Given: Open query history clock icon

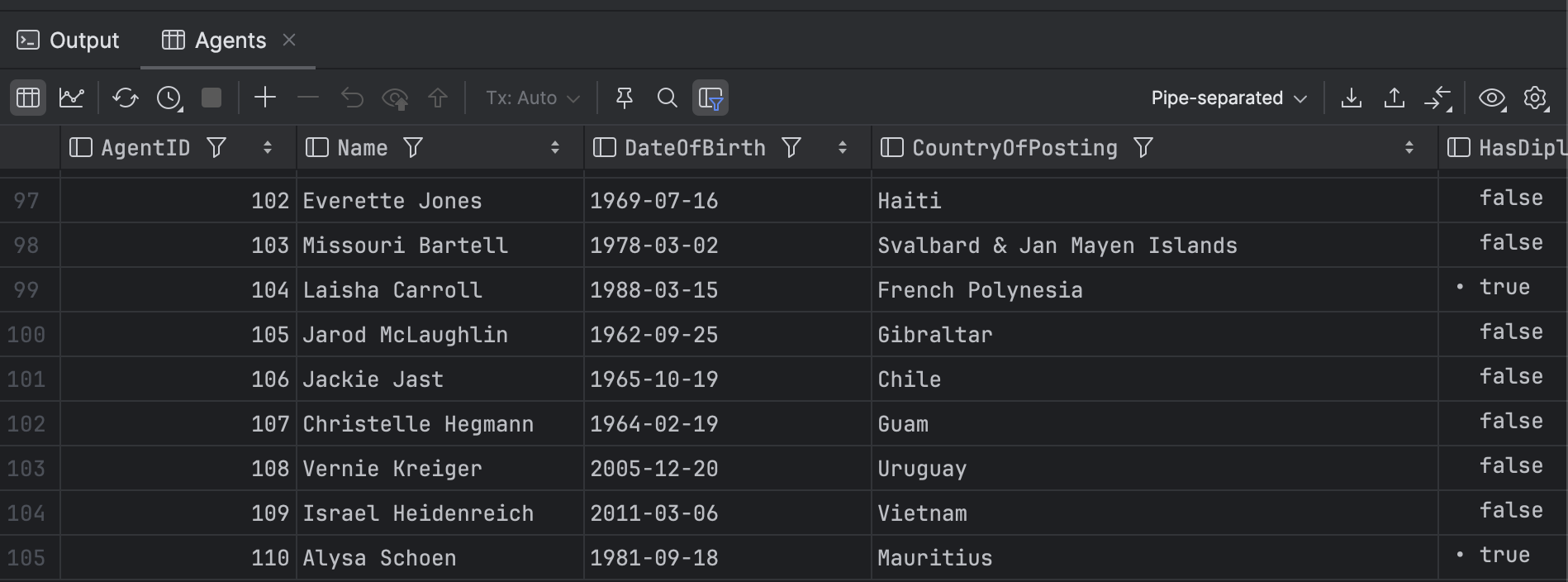Looking at the screenshot, I should tap(169, 98).
